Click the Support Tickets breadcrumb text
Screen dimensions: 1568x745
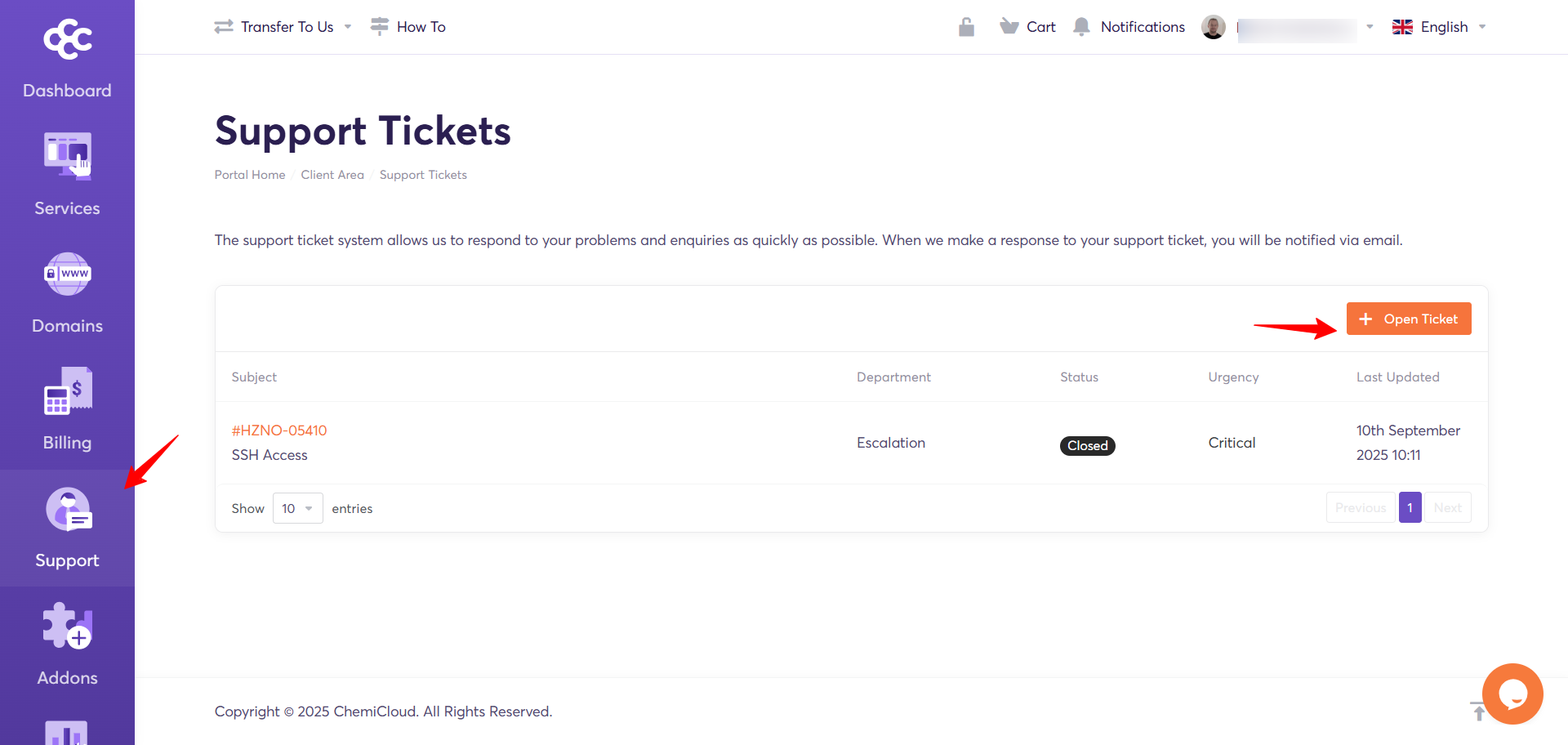point(423,175)
